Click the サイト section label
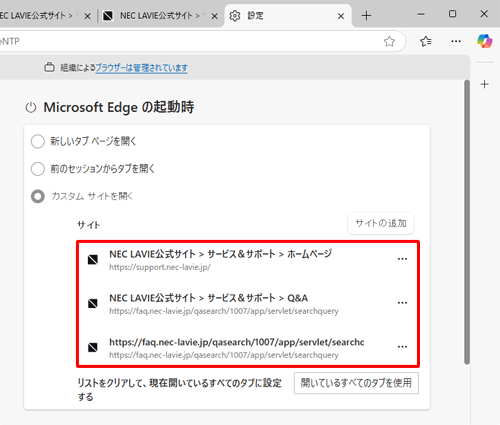The image size is (500, 425). (x=88, y=225)
